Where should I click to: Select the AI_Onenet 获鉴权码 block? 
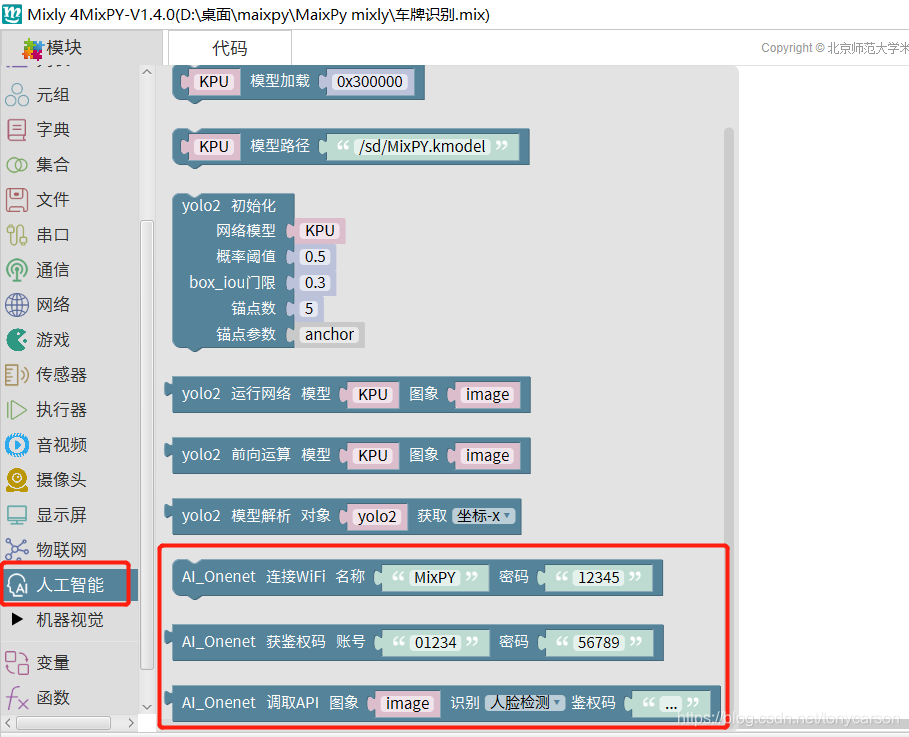(x=414, y=642)
